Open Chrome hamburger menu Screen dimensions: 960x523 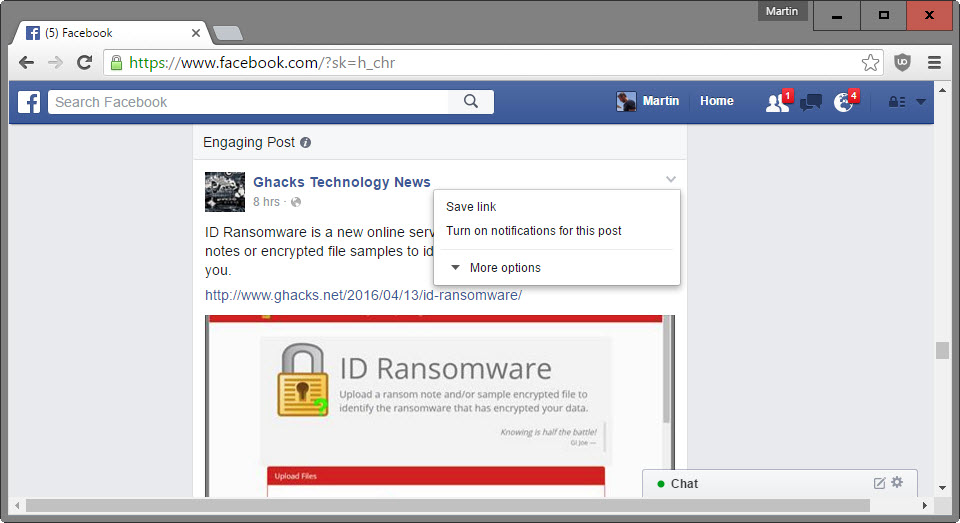click(x=934, y=62)
